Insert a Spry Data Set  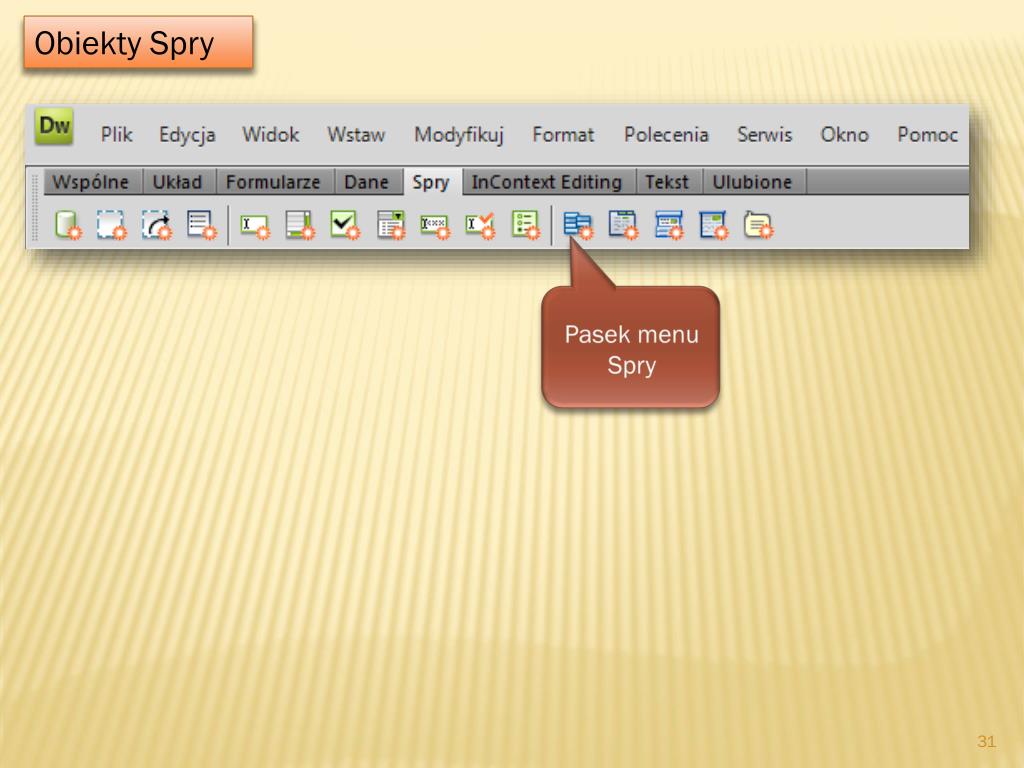pyautogui.click(x=68, y=225)
